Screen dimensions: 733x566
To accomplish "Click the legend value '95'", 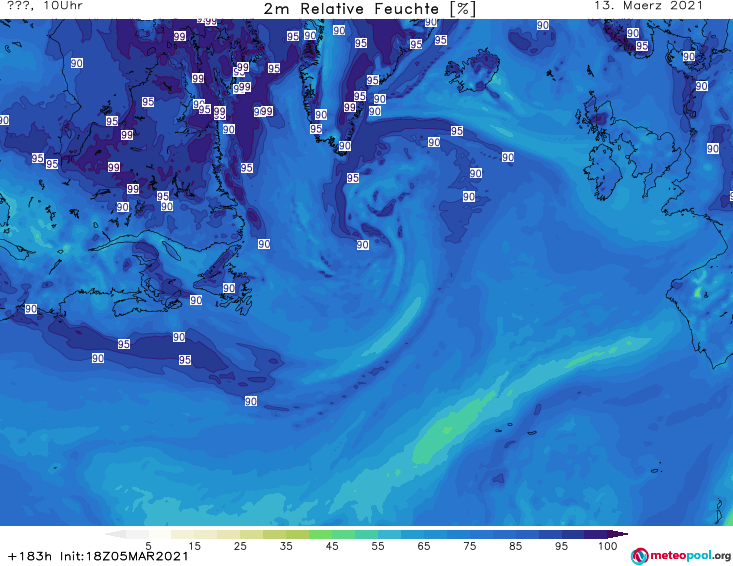I will pyautogui.click(x=561, y=546).
